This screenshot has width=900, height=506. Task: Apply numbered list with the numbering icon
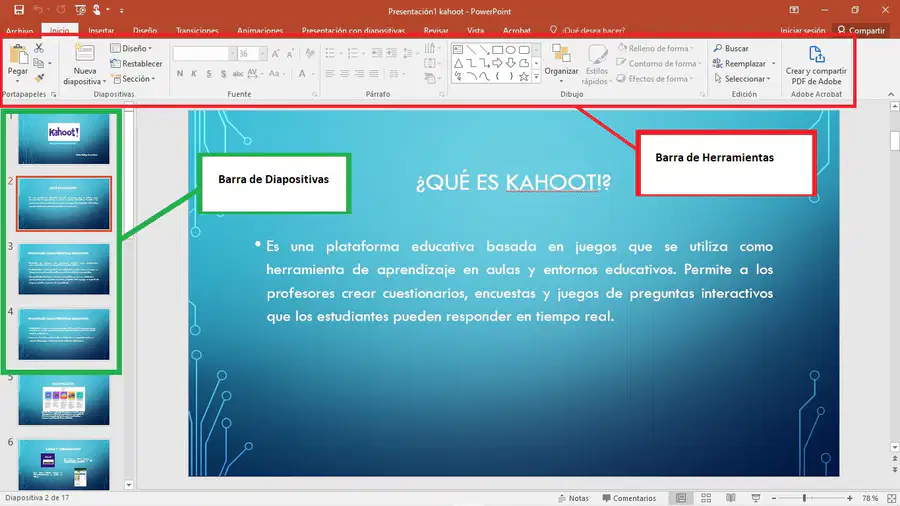pos(352,53)
